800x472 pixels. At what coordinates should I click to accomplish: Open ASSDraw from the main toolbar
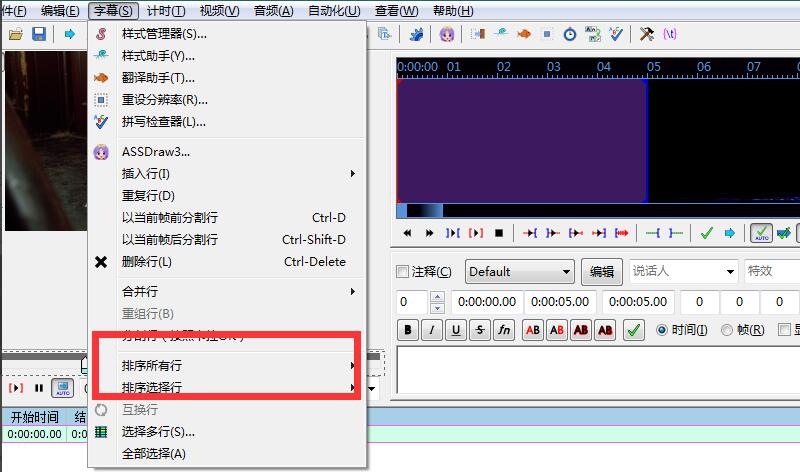pyautogui.click(x=447, y=34)
